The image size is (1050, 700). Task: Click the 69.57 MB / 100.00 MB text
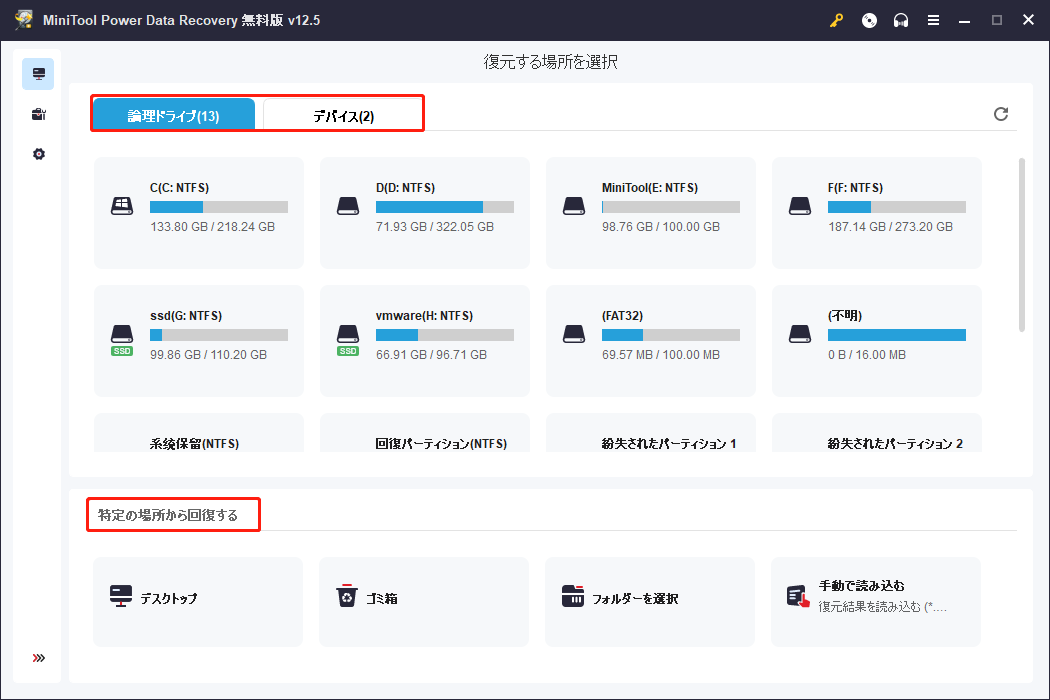point(661,354)
